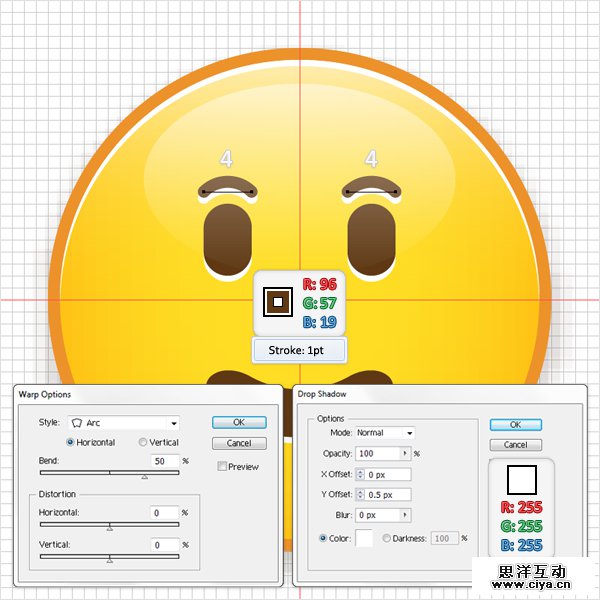Click the white shadow Color swatch
600x600 pixels.
tap(365, 538)
